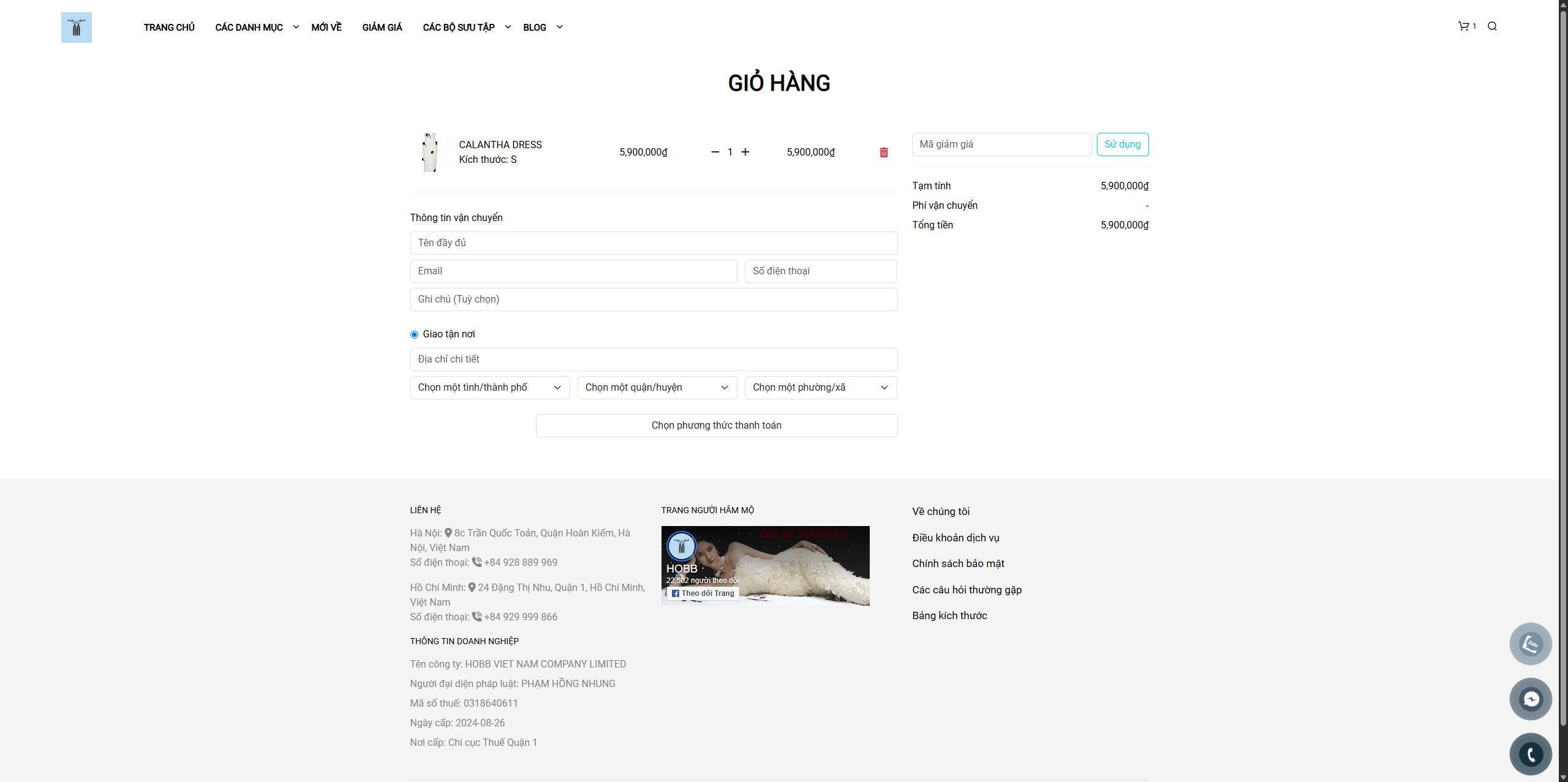This screenshot has width=1568, height=782.
Task: Expand the Các danh mục menu chevron
Action: pyautogui.click(x=296, y=27)
